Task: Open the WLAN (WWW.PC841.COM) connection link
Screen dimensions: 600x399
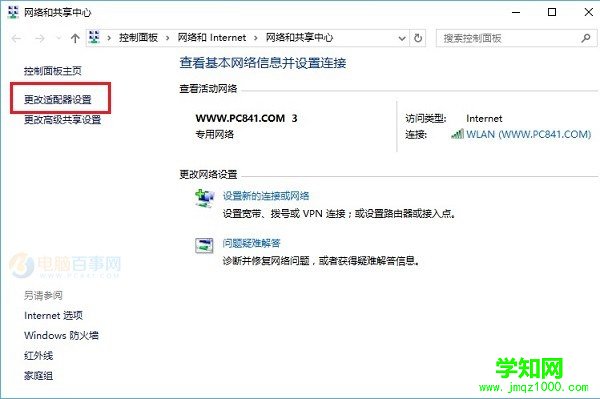Action: coord(528,134)
